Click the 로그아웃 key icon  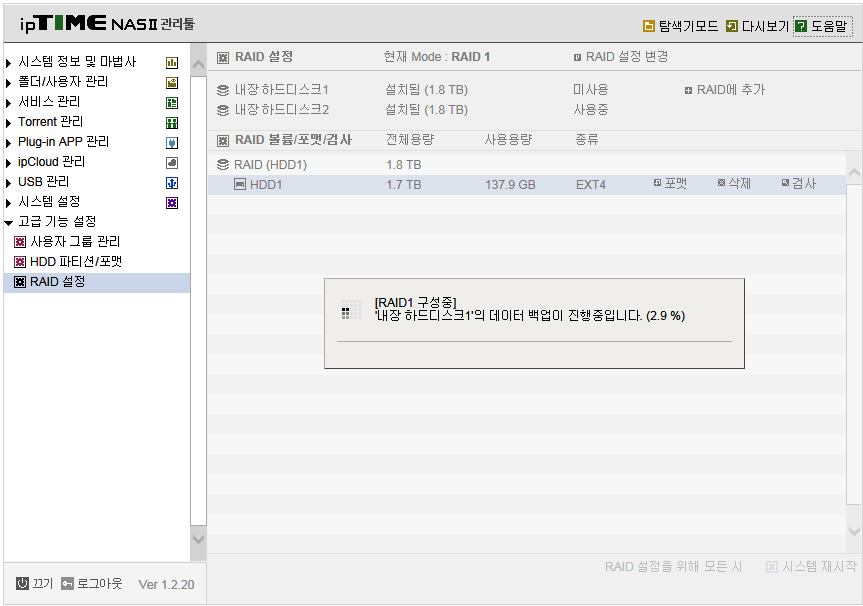[x=67, y=583]
